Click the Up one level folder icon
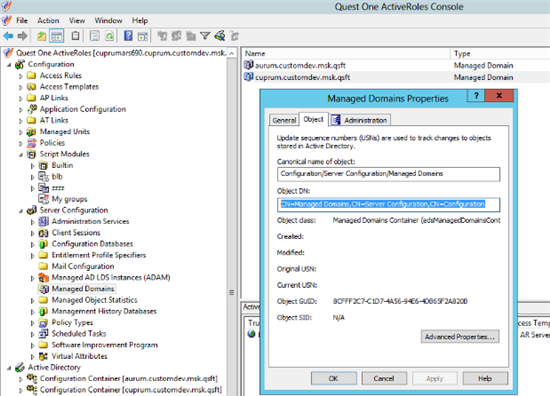The image size is (550, 396). pos(42,36)
